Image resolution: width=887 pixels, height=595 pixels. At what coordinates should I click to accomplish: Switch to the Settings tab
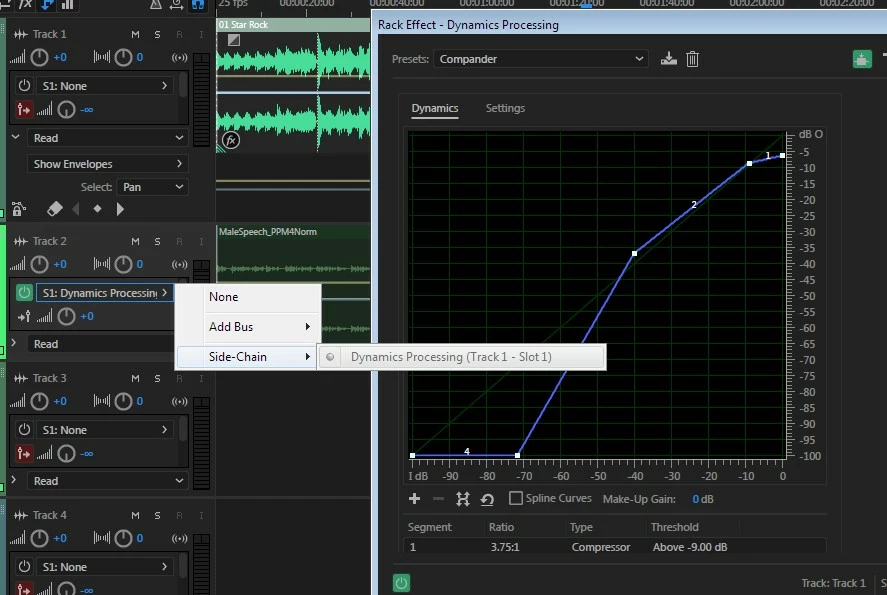click(x=505, y=108)
